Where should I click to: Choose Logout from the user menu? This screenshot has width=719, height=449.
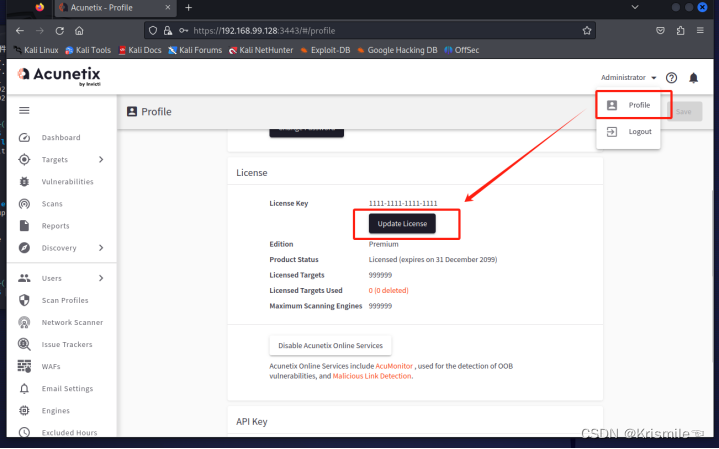pos(628,132)
